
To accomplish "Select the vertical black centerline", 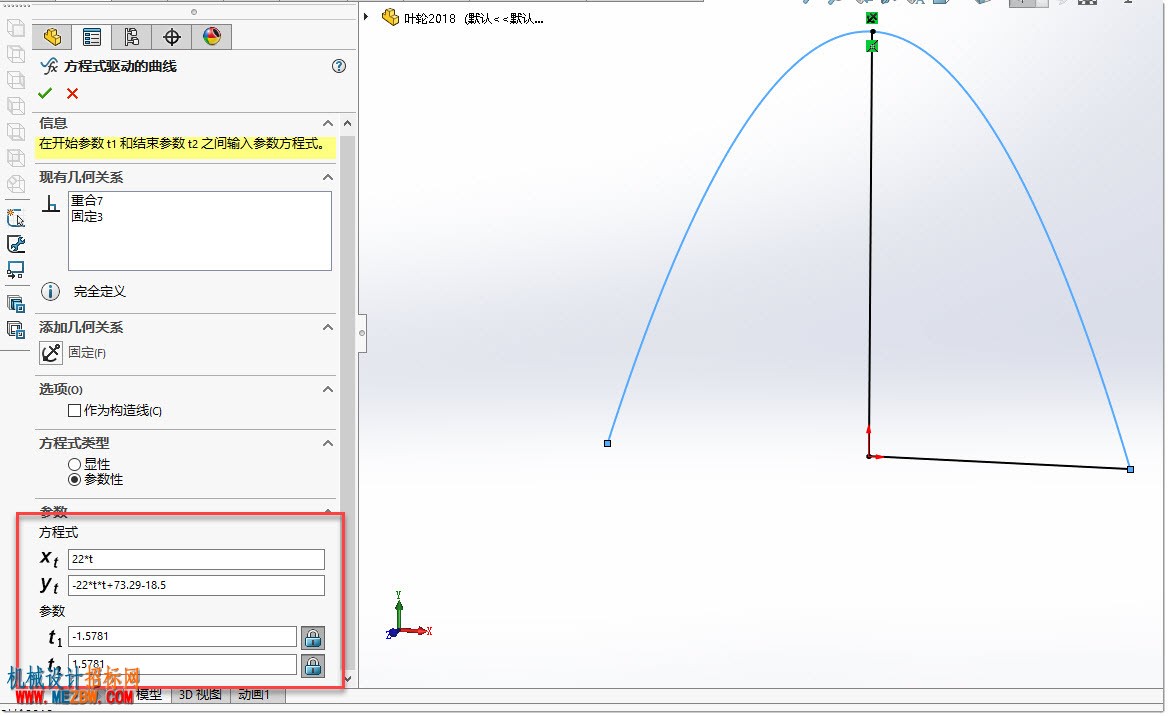I will [871, 246].
